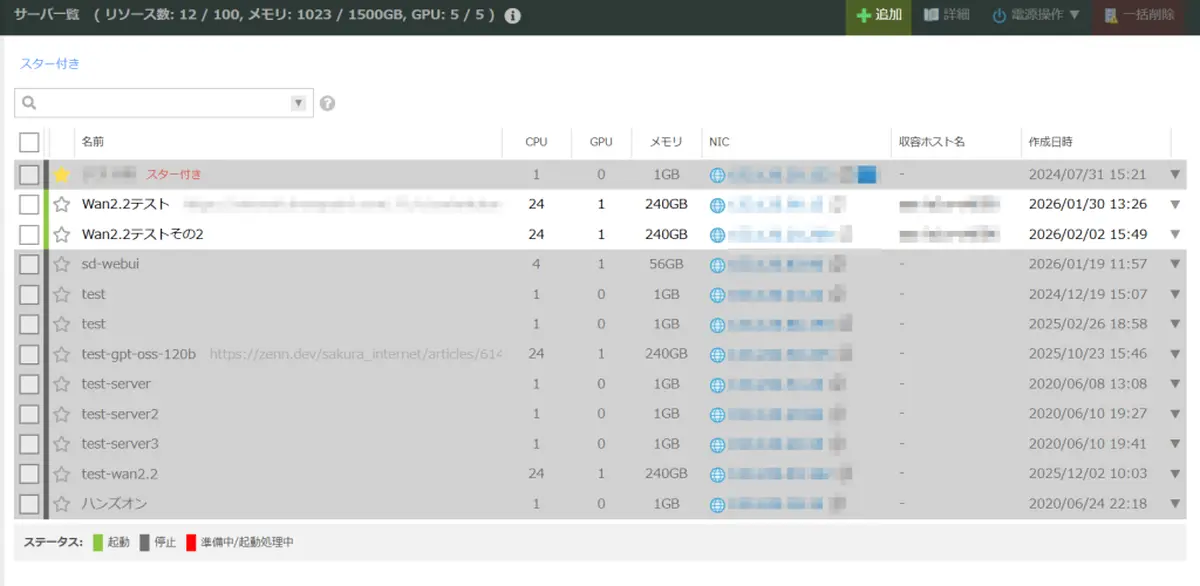Check the box for the starred first server row
The height and width of the screenshot is (586, 1200).
pos(29,175)
